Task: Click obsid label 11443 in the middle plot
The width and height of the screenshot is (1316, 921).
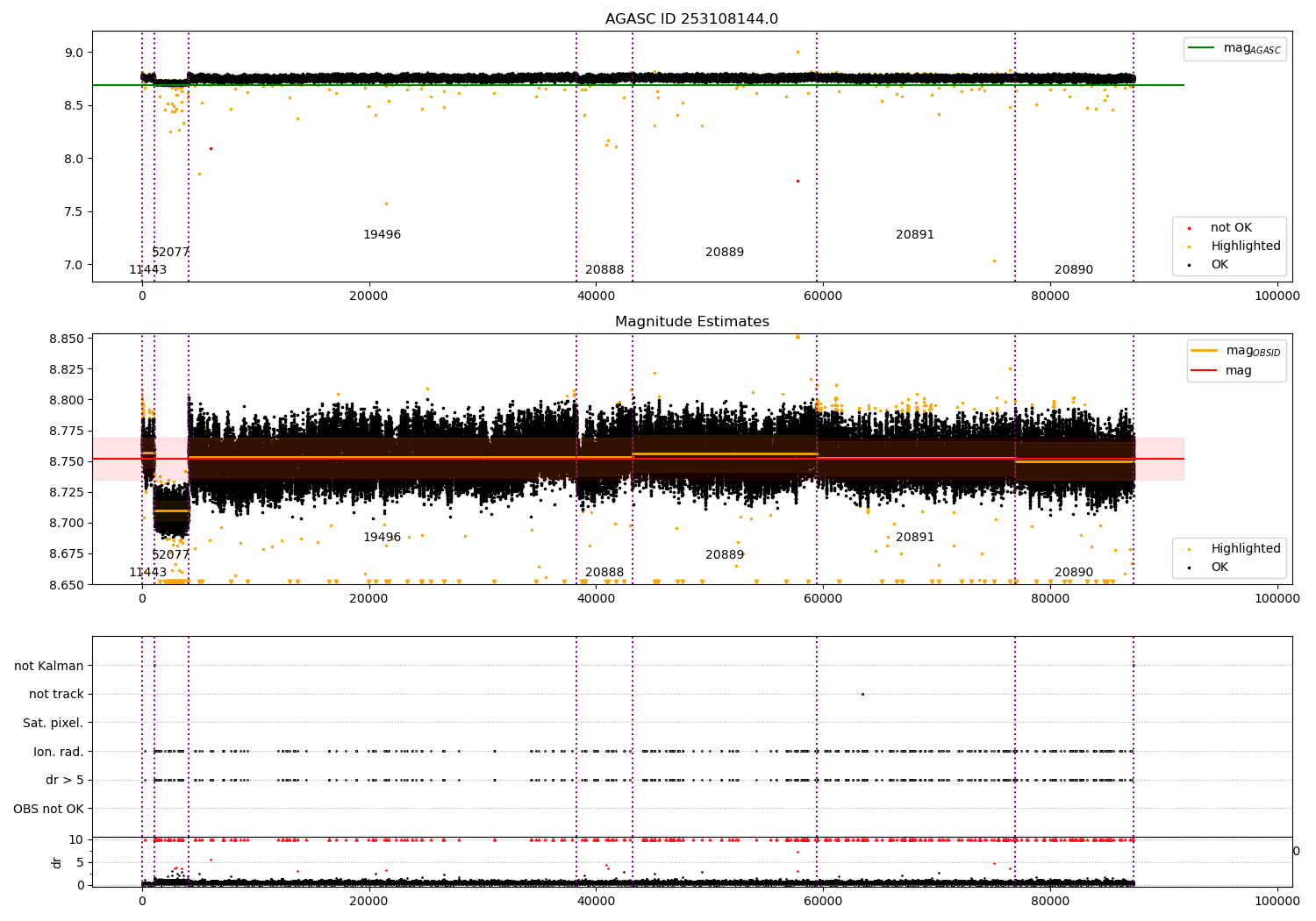Action: tap(147, 573)
